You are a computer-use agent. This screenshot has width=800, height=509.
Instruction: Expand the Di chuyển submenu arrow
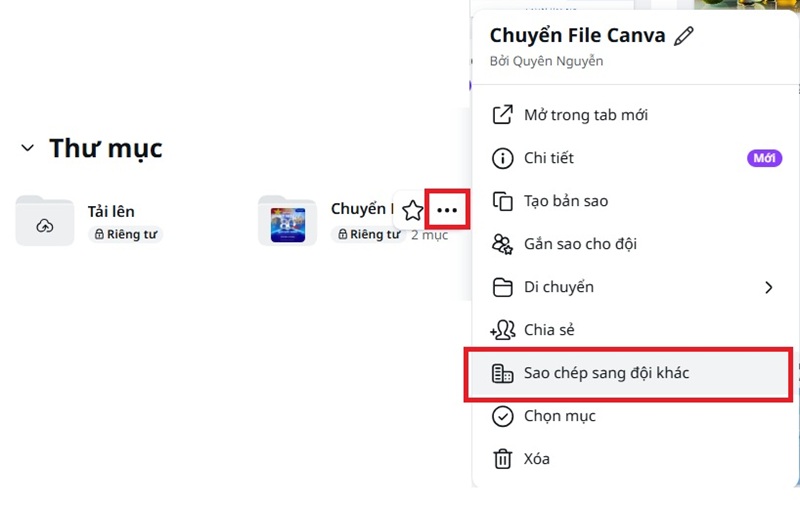768,287
